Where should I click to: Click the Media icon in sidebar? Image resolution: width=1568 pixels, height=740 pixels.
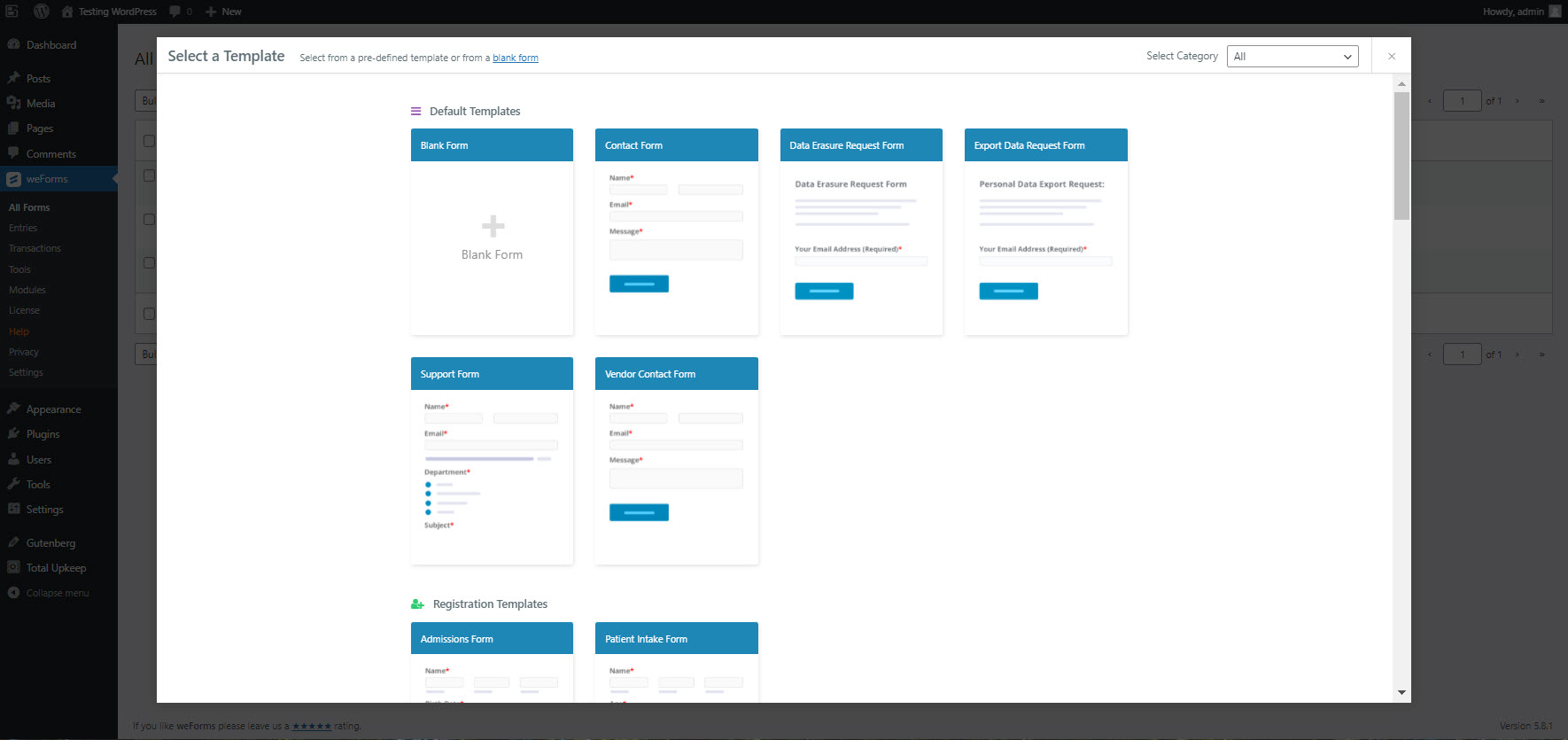click(x=14, y=103)
